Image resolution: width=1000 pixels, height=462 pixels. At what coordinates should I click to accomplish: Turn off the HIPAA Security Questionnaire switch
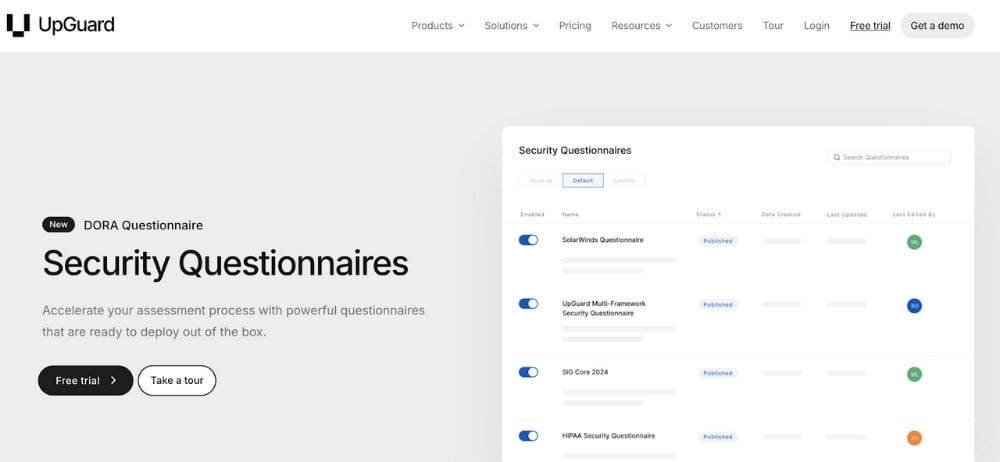tap(528, 436)
